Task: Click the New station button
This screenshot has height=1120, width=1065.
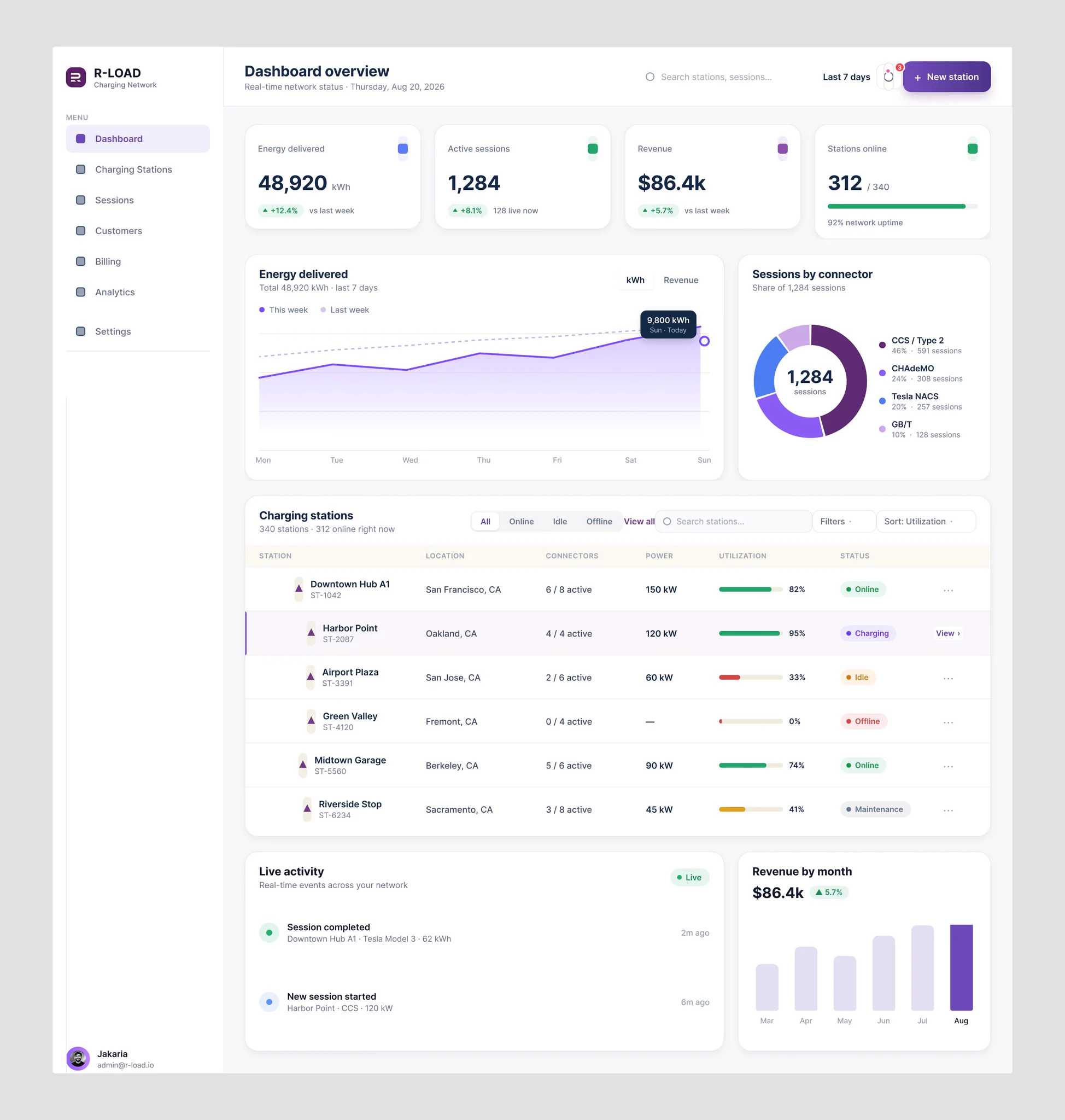Action: pyautogui.click(x=946, y=77)
